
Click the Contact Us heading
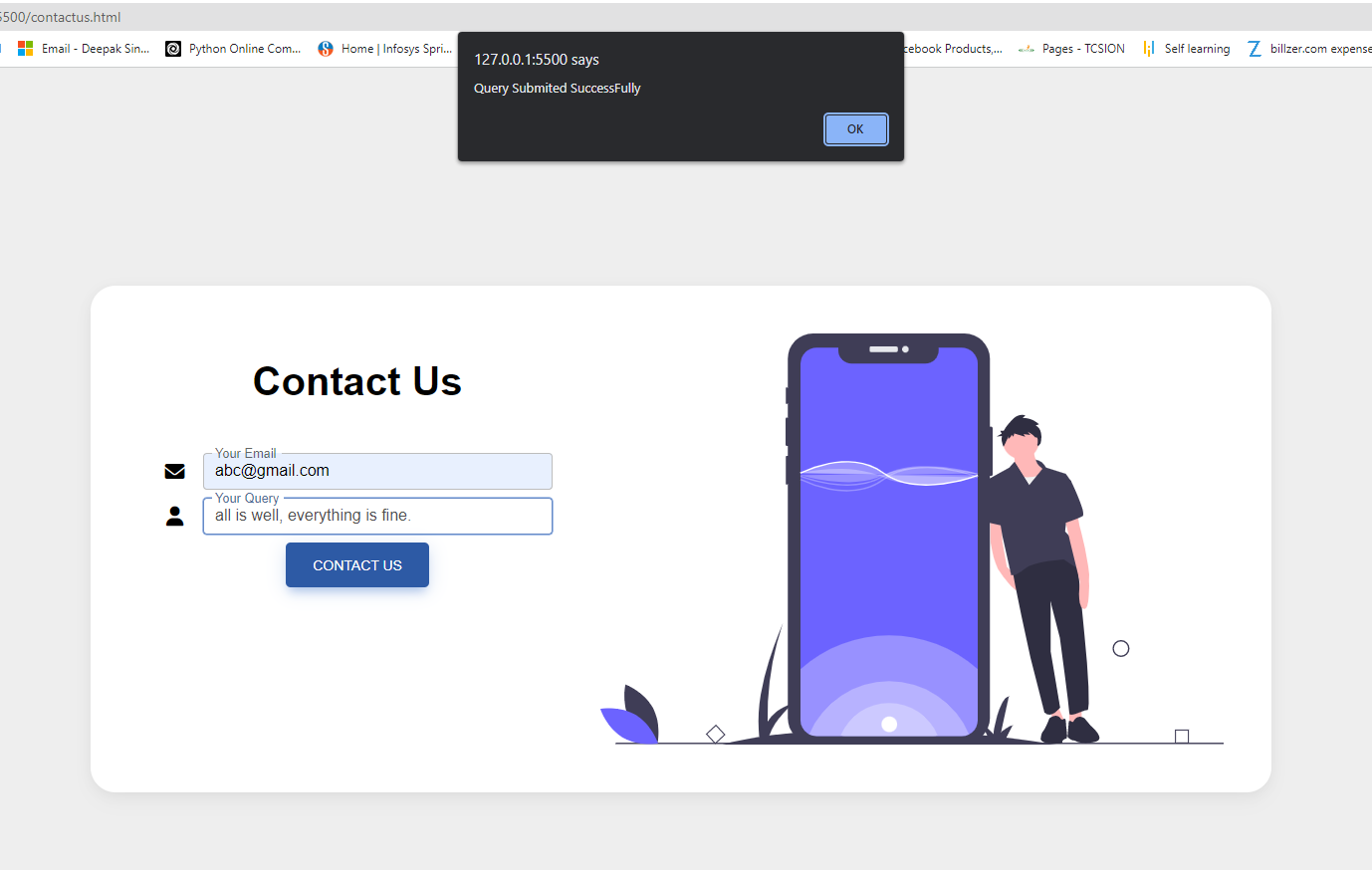[x=357, y=381]
